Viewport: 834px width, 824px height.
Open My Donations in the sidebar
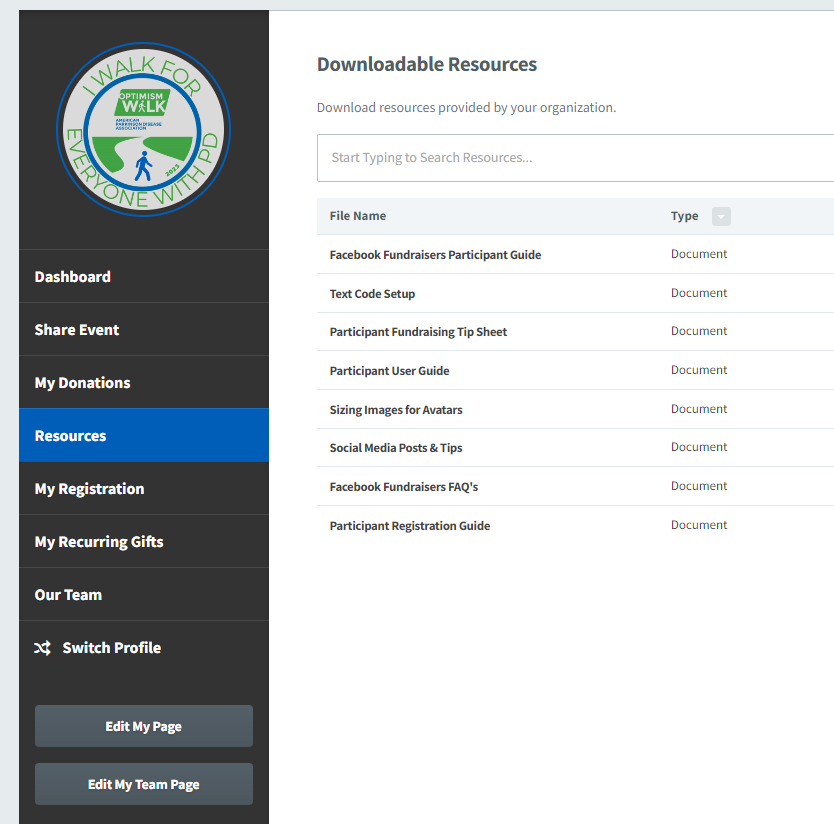(x=144, y=382)
